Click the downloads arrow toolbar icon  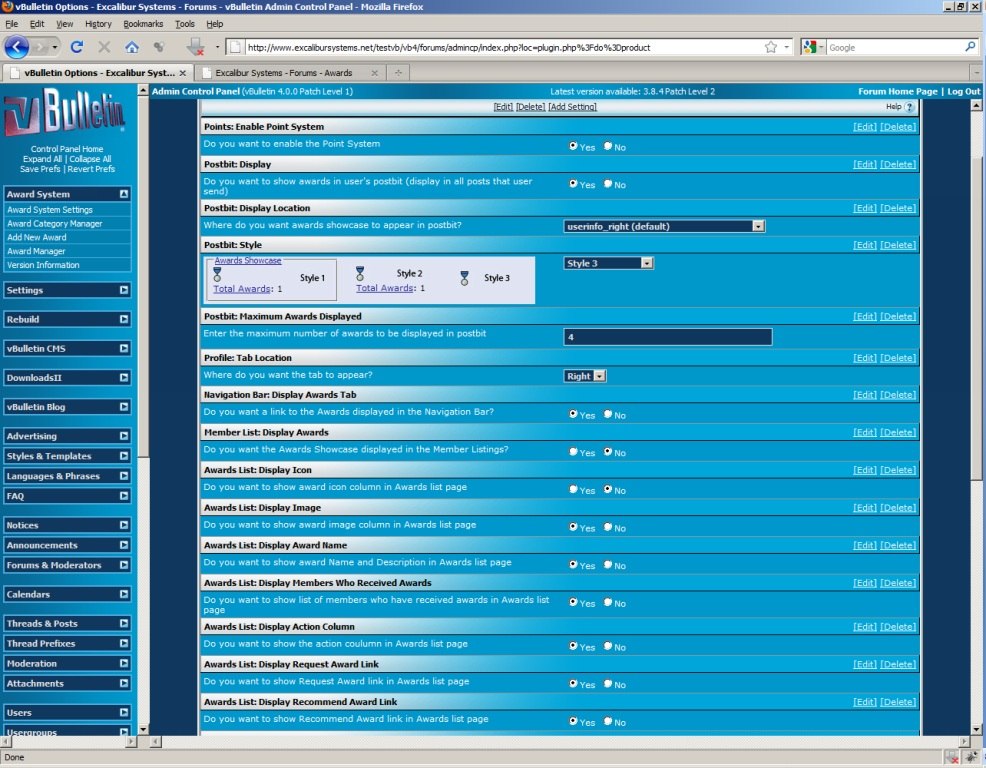tap(196, 47)
